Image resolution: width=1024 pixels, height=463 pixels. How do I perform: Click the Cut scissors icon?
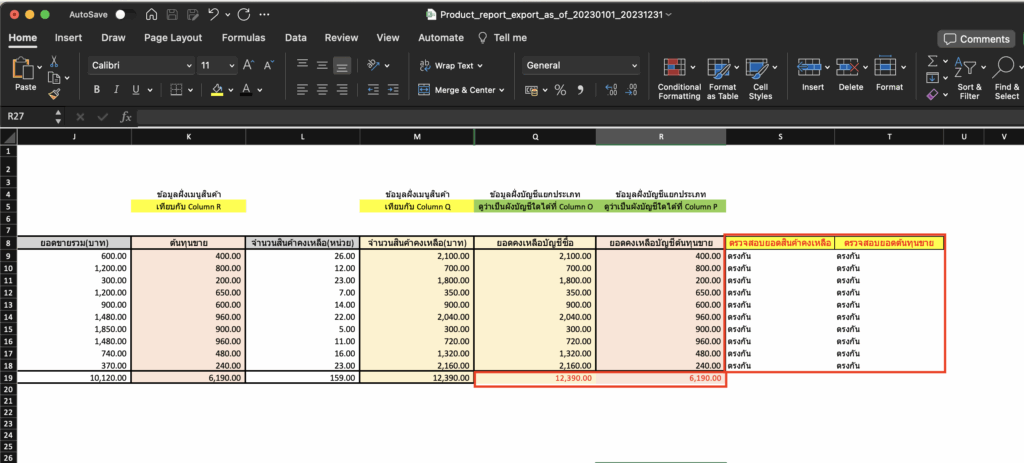[x=54, y=62]
